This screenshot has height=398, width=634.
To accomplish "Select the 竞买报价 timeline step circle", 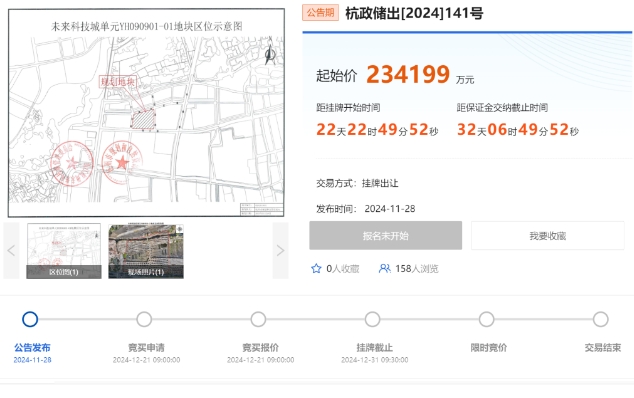I will [x=258, y=319].
